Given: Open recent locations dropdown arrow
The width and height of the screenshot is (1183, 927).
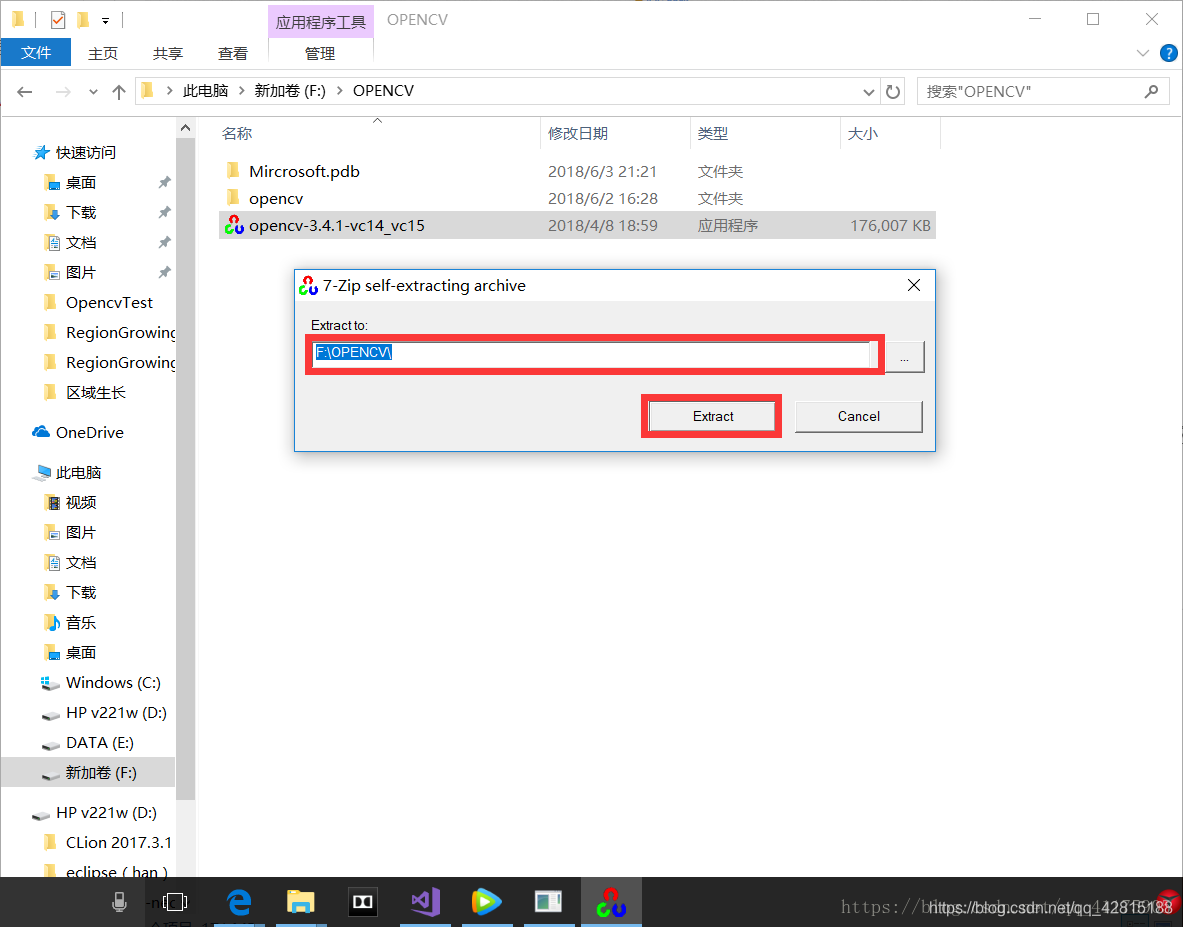Looking at the screenshot, I should point(94,92).
